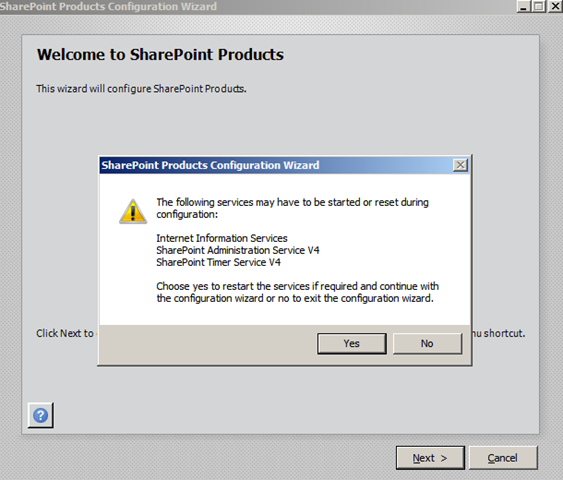Image resolution: width=563 pixels, height=480 pixels.
Task: Cancel the SharePoint configuration wizard
Action: click(503, 458)
